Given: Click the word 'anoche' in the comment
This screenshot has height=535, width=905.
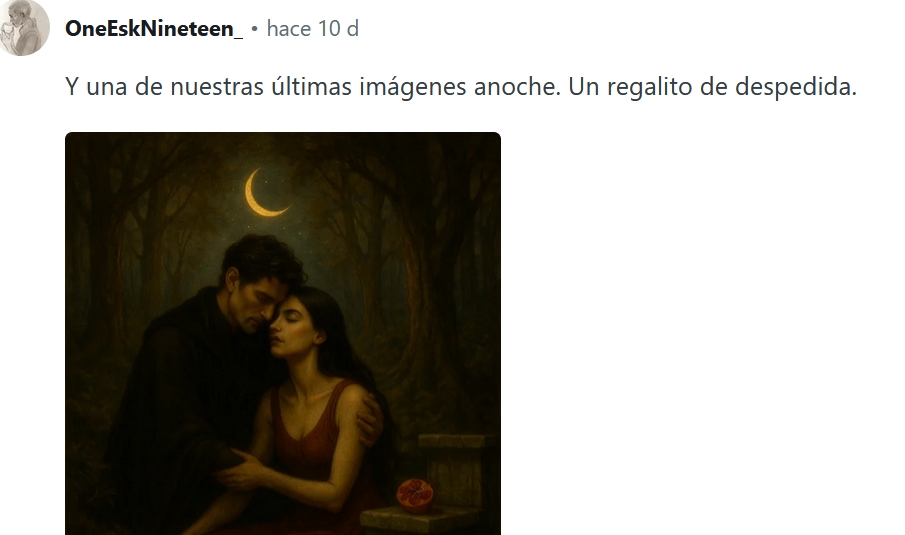Looking at the screenshot, I should click(517, 87).
